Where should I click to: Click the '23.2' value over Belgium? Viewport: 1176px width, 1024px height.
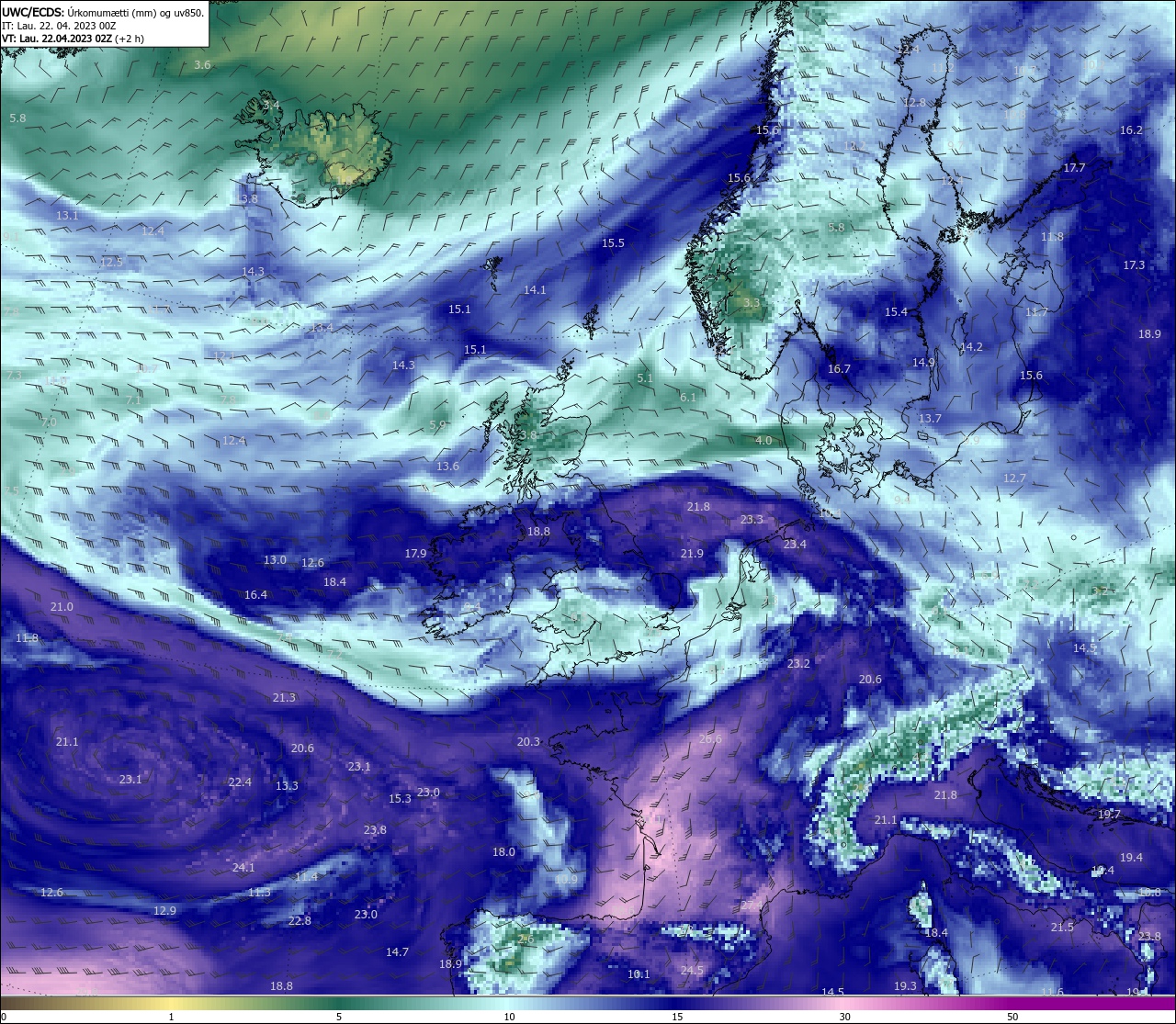click(798, 664)
